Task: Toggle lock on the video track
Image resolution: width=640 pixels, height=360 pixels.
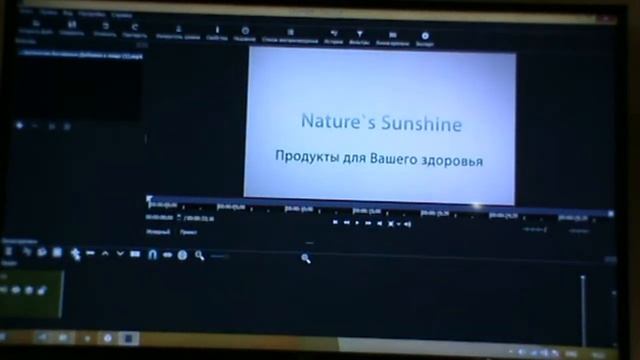Action: (x=42, y=291)
